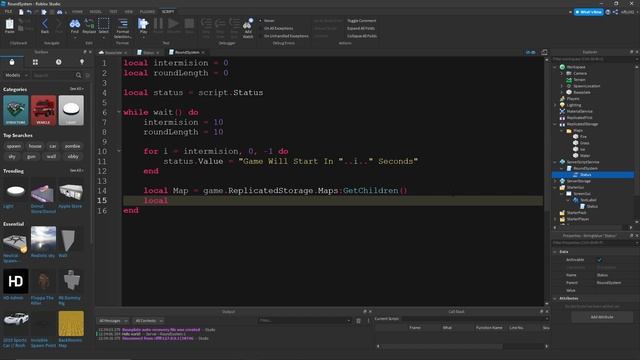Click the Toolbox search magnifier icon
The height and width of the screenshot is (360, 640).
78,75
